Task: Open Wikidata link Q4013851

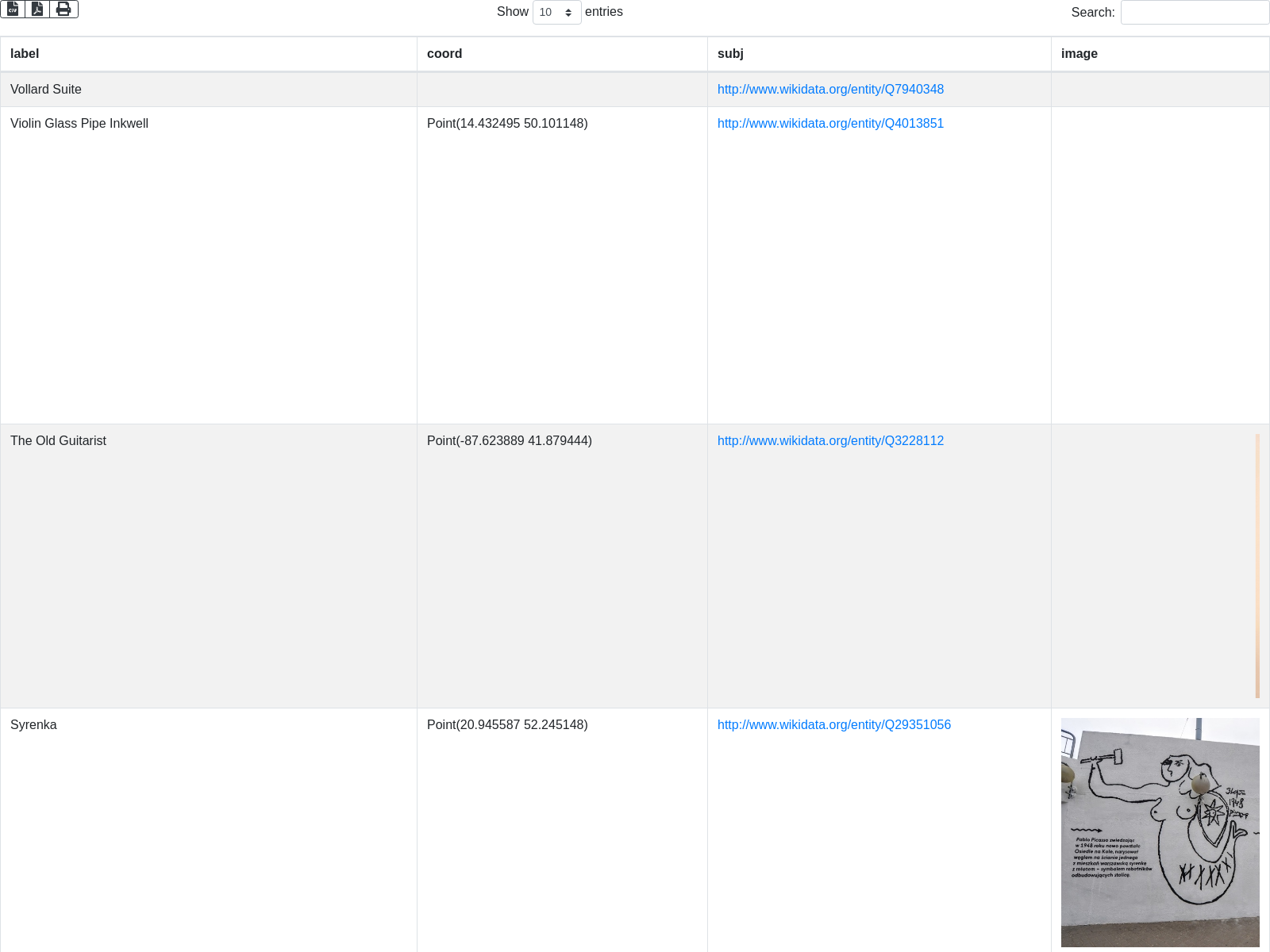Action: coord(830,124)
